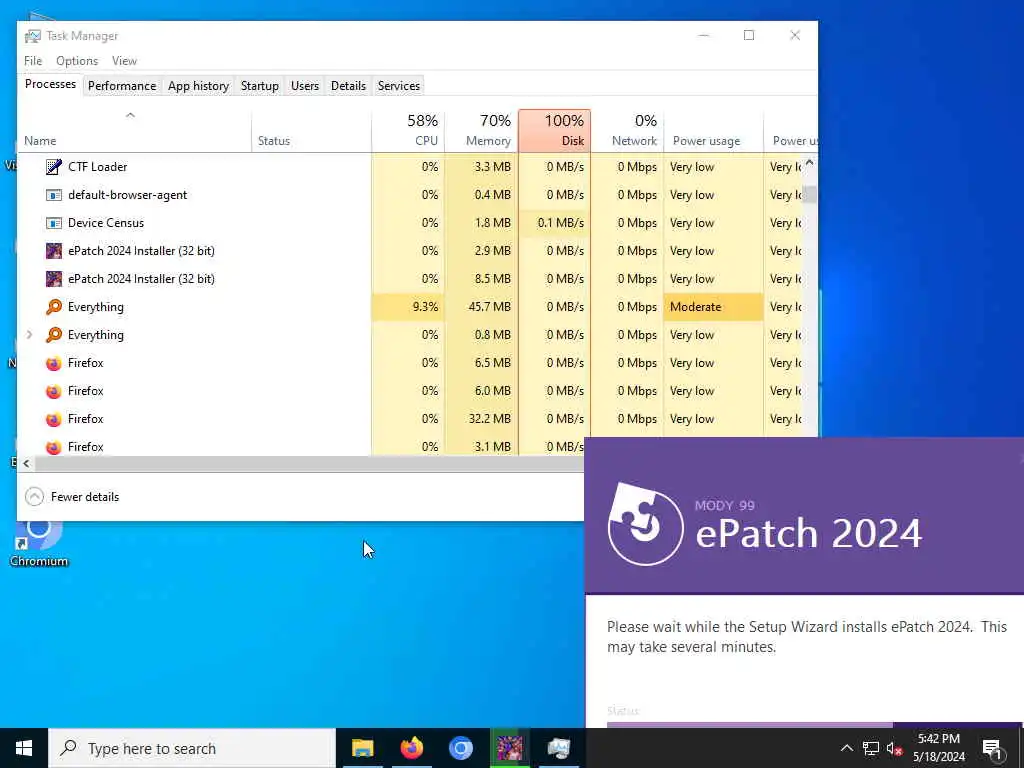Click icon of ePatch Installer using 2.9 MB
The image size is (1024, 768).
(54, 251)
